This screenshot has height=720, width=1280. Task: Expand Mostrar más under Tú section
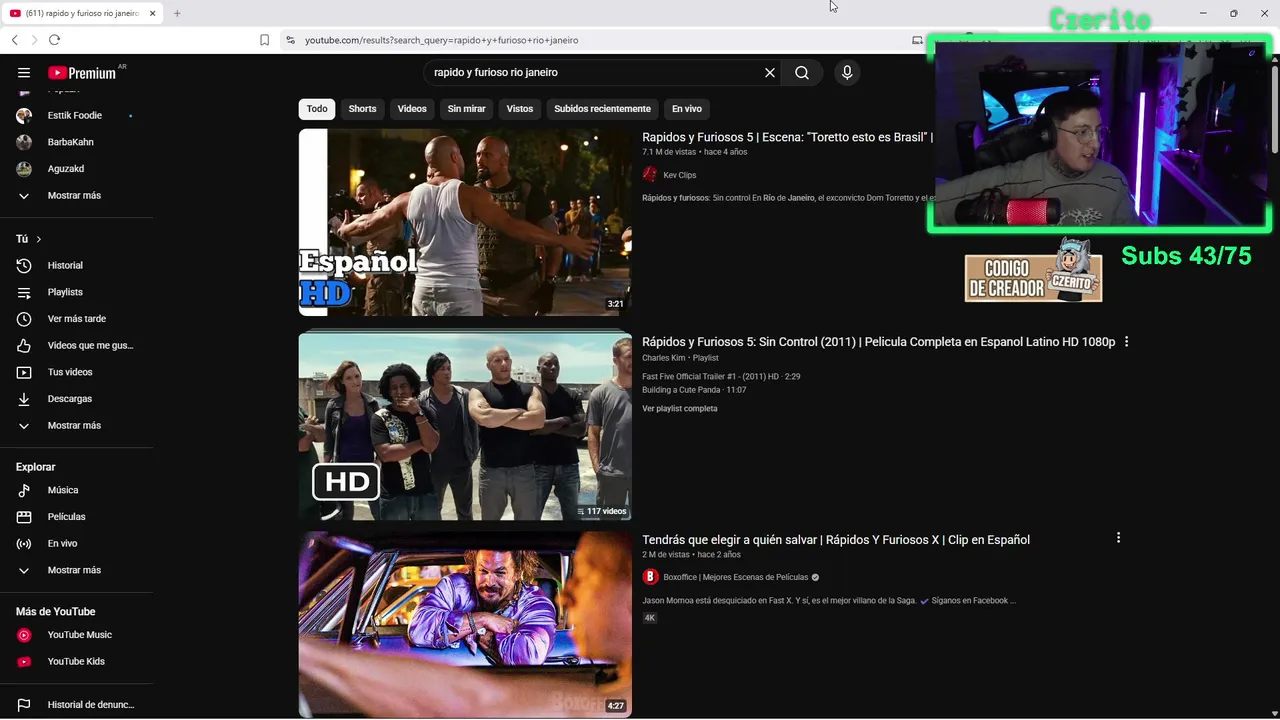76,425
